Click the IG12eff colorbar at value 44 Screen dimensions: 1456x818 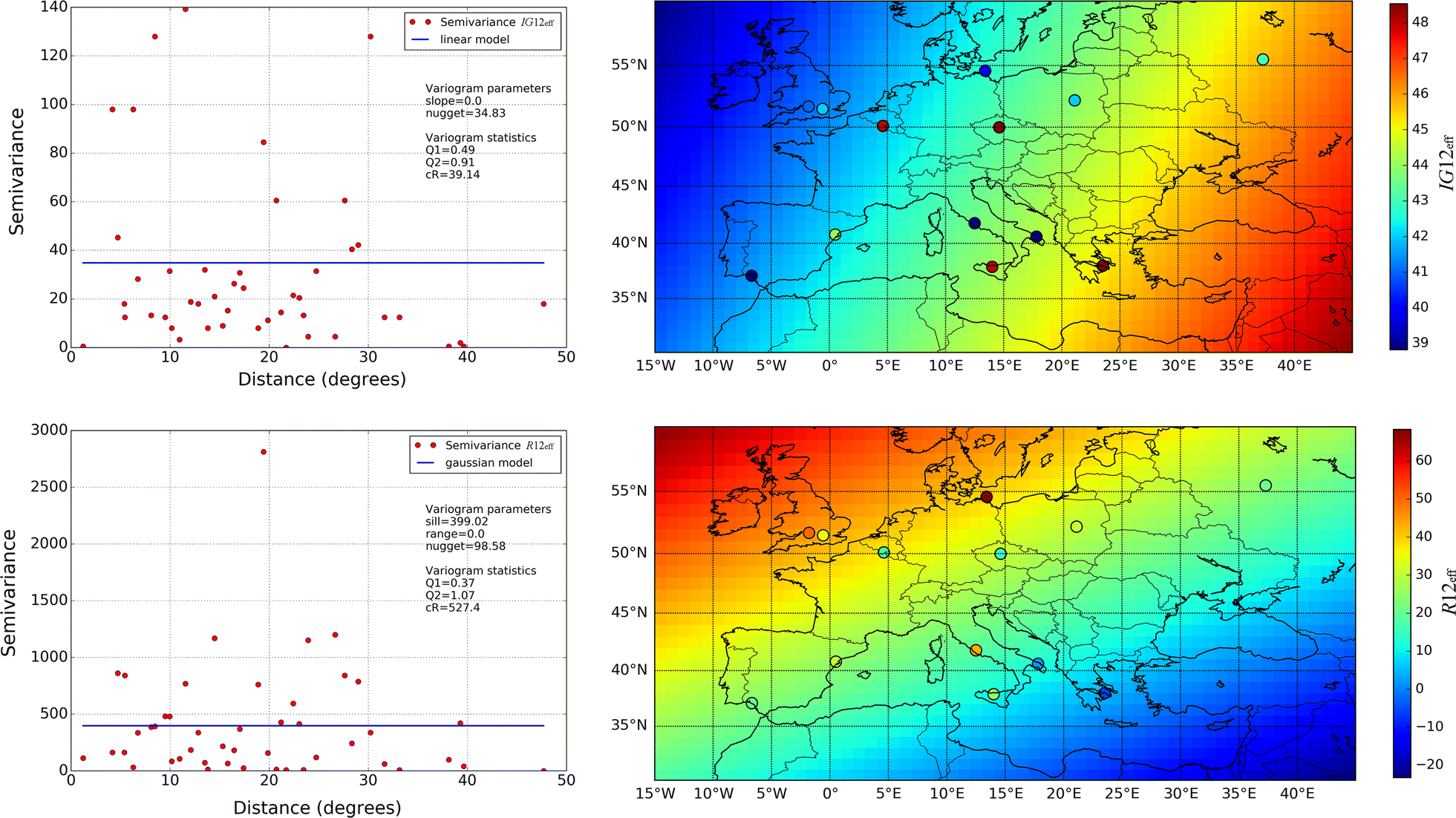1398,164
